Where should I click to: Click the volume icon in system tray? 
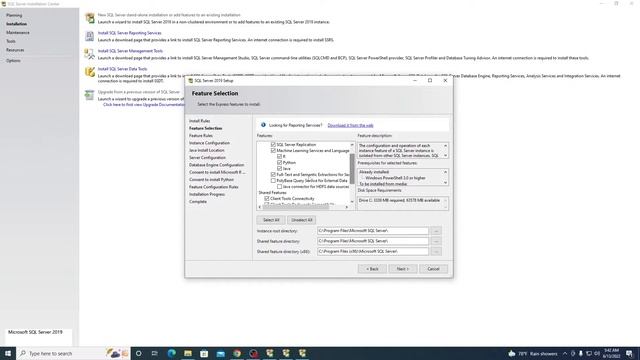[x=597, y=353]
